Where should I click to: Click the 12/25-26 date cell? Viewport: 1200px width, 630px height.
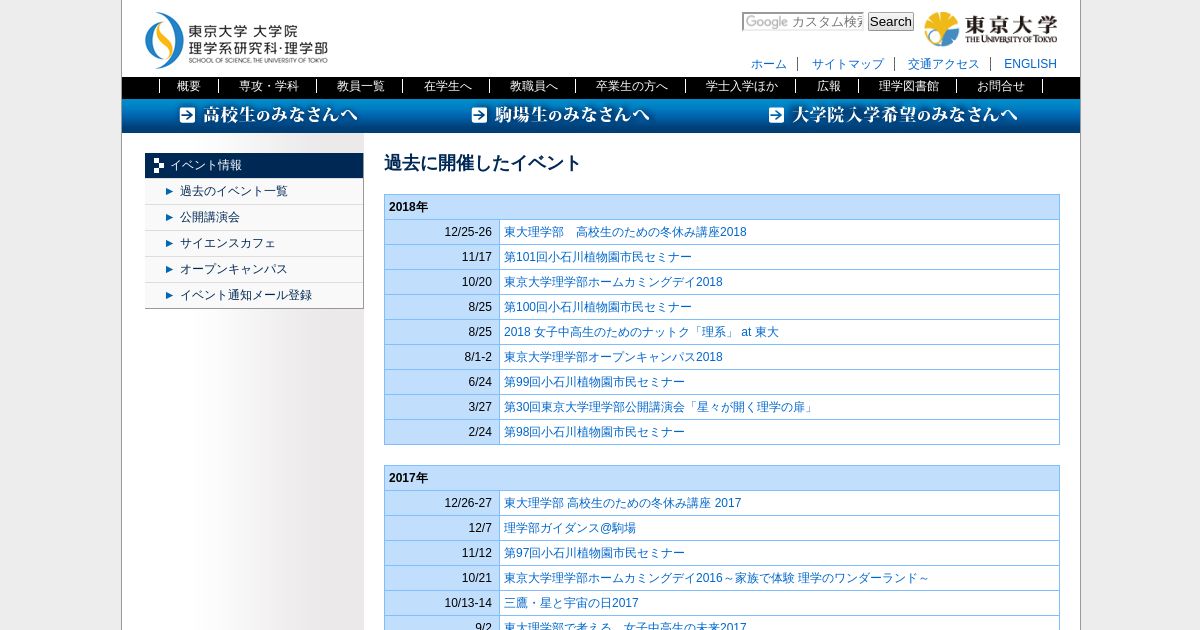(442, 232)
